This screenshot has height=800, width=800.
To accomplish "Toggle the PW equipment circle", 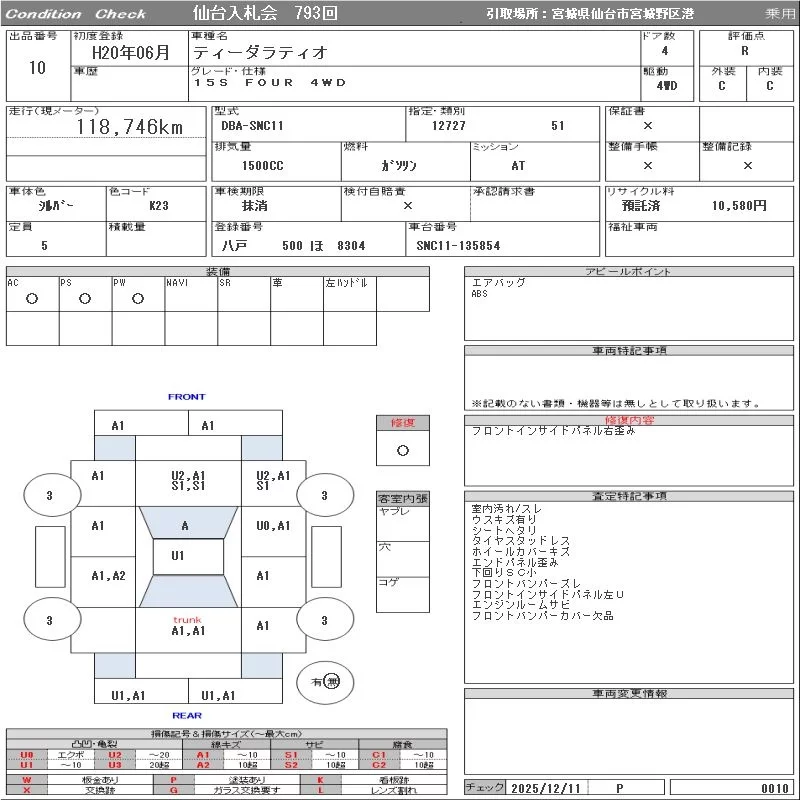I will click(x=138, y=298).
